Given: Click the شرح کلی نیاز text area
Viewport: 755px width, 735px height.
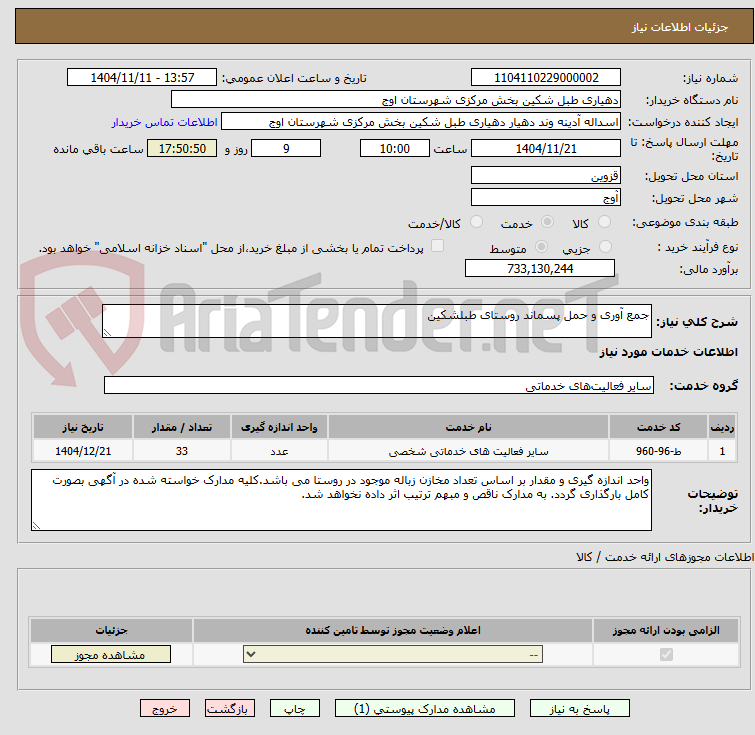Looking at the screenshot, I should click(x=377, y=321).
